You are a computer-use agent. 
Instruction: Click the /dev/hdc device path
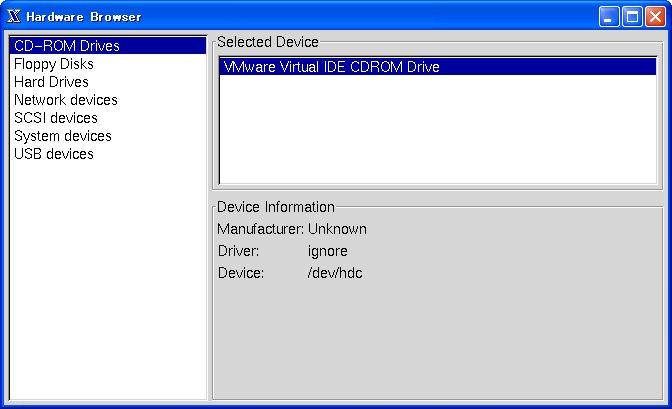335,273
